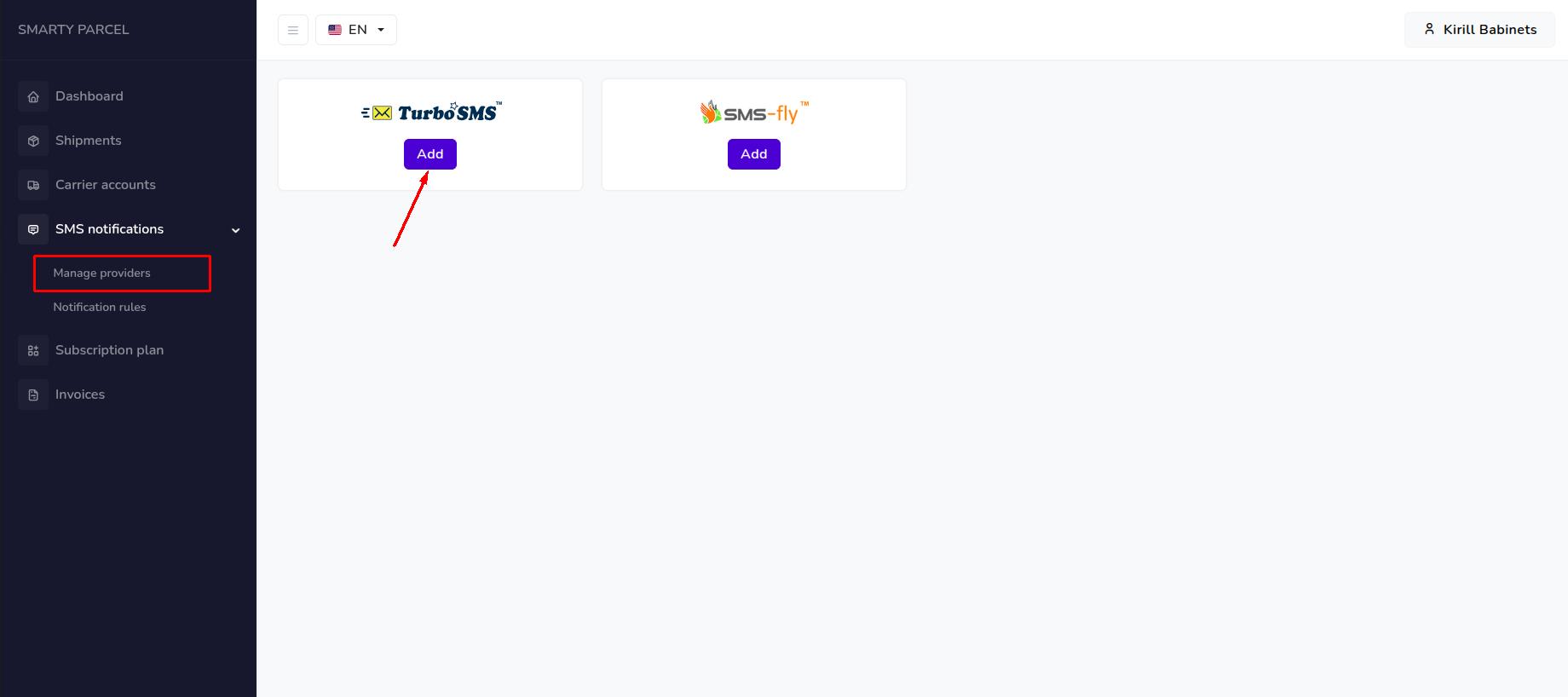Image resolution: width=1568 pixels, height=697 pixels.
Task: Click the SMARTY PARCEL brand link
Action: click(x=73, y=30)
